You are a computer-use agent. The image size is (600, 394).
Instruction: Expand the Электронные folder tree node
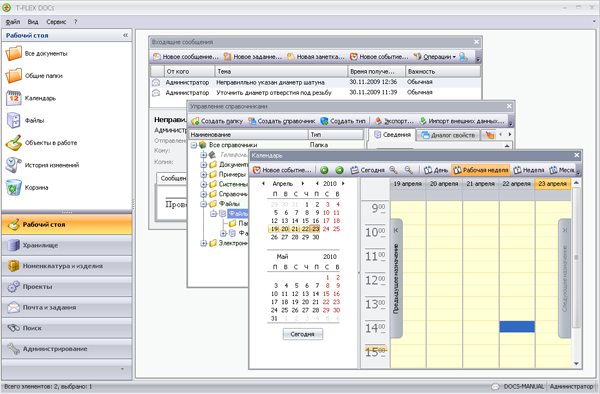click(204, 243)
